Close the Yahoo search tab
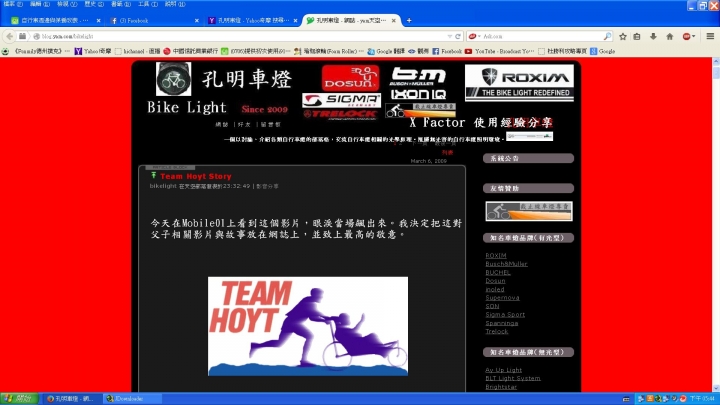 click(x=295, y=21)
